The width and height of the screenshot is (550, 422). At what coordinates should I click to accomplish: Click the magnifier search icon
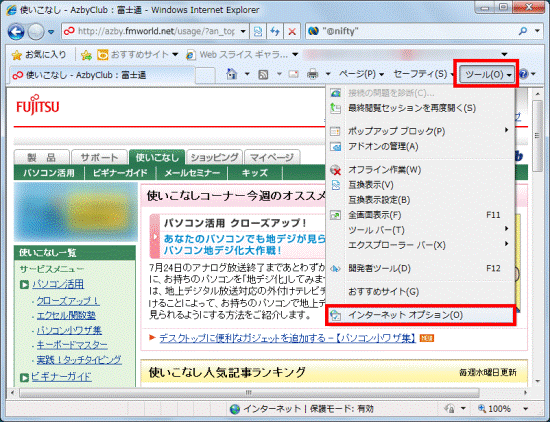[523, 31]
